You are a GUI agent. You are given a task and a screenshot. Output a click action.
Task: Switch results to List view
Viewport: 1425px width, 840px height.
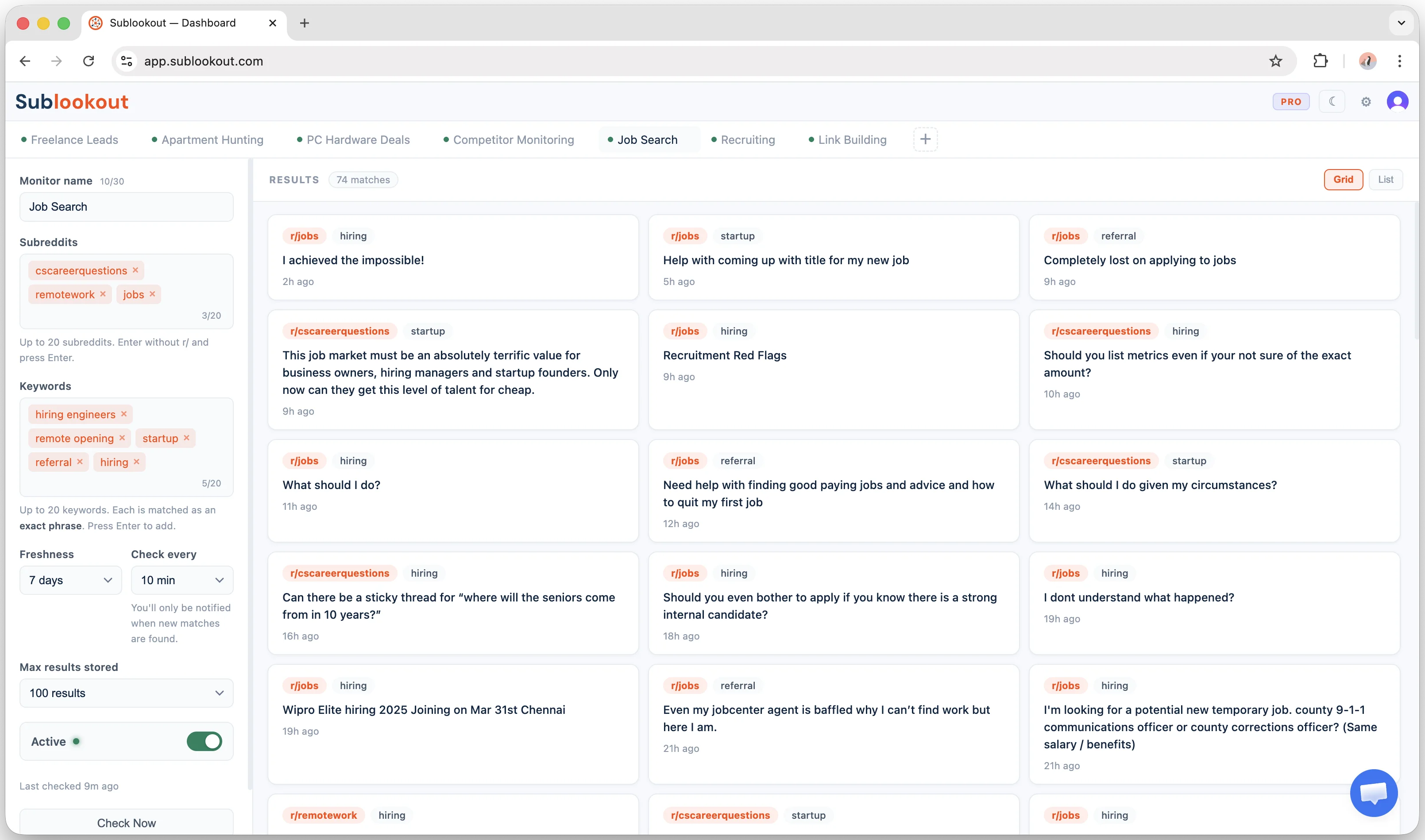pos(1386,179)
